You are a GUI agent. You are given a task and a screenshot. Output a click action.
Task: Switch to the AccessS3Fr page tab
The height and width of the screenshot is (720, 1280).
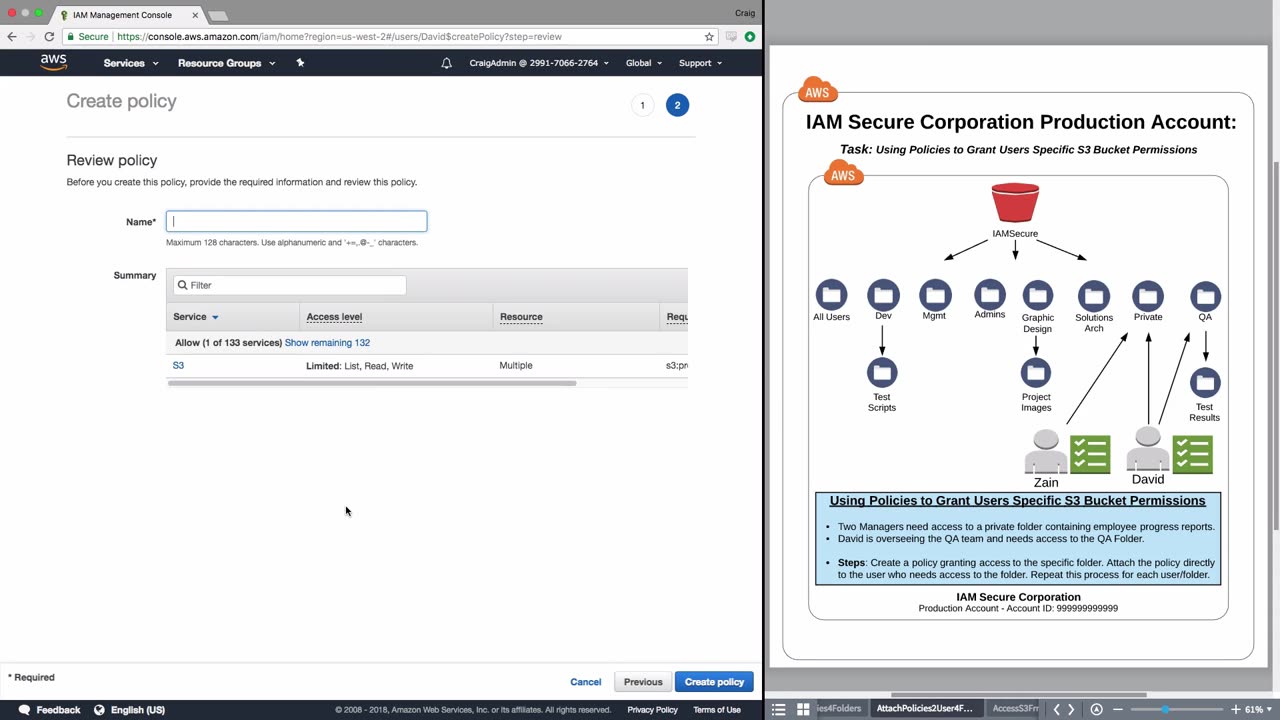pyautogui.click(x=1015, y=709)
